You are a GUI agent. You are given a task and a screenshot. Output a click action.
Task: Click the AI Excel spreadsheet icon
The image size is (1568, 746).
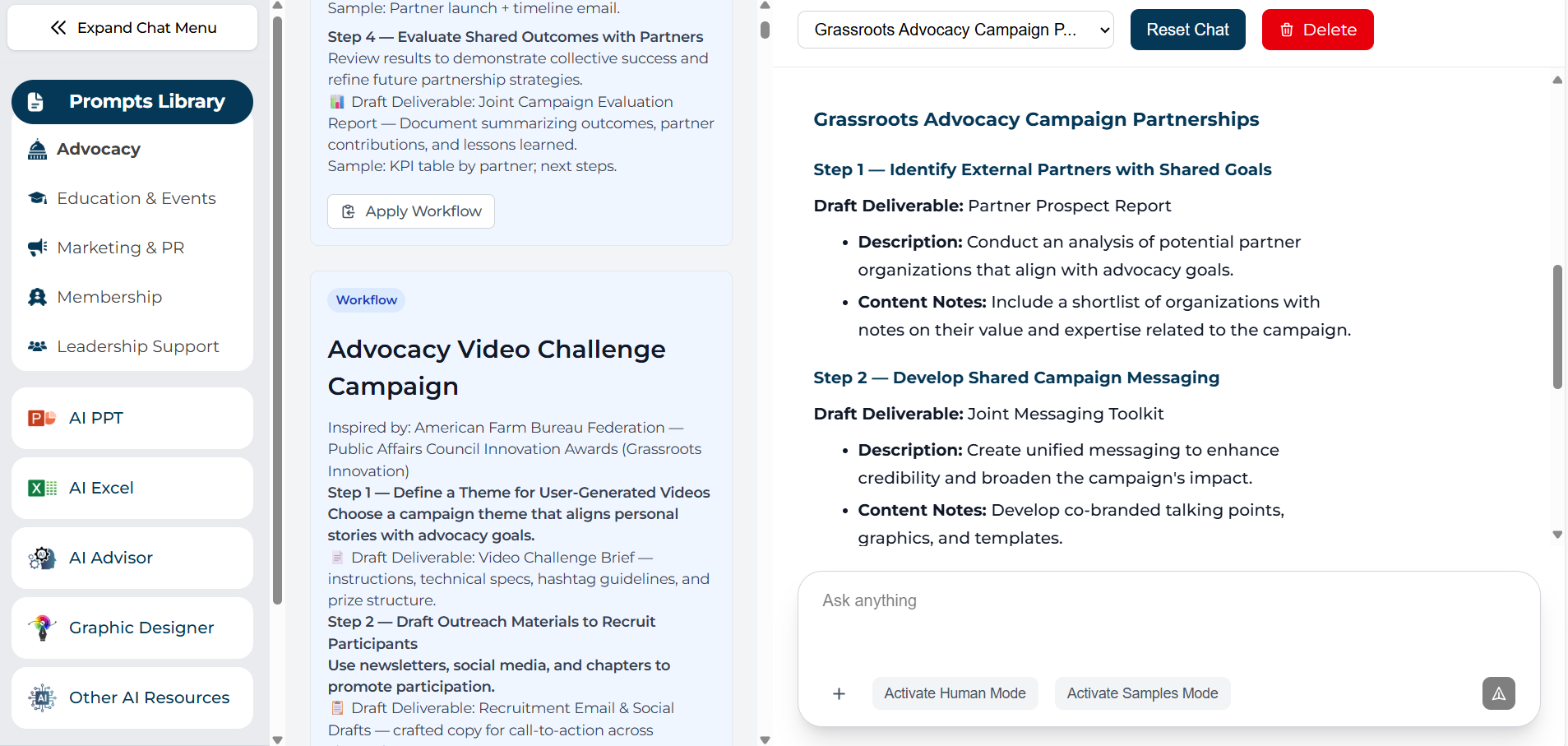(x=42, y=488)
